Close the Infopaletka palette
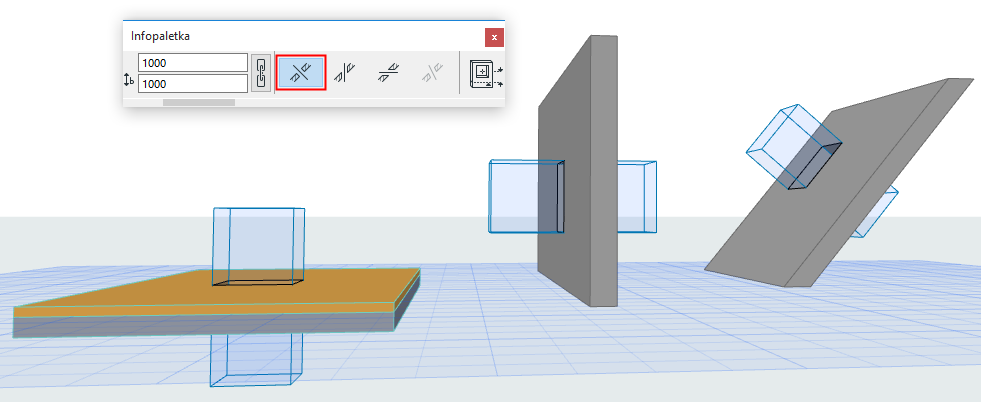Image resolution: width=981 pixels, height=402 pixels. coord(494,38)
